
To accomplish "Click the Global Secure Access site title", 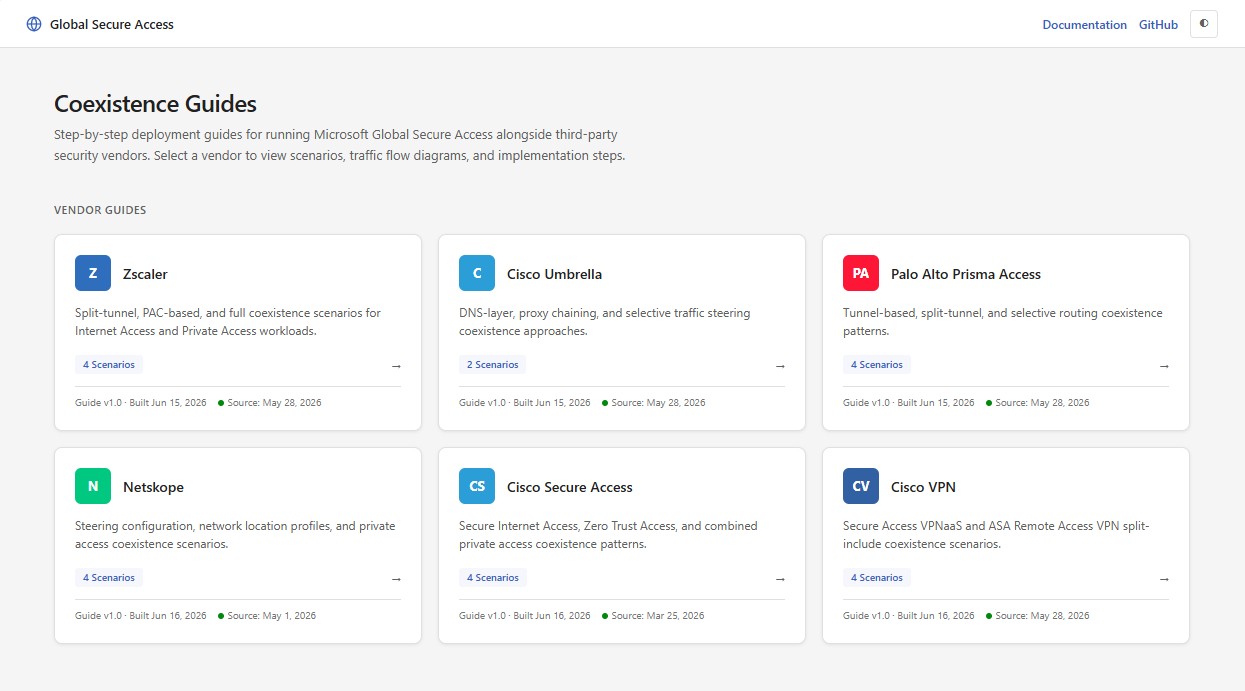I will pos(112,25).
